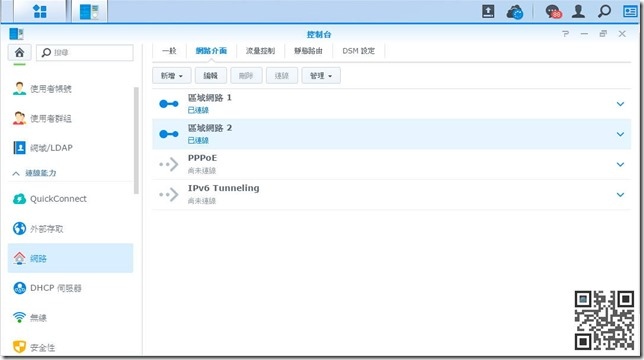
Task: Switch to the 網路介面 tab
Action: (211, 51)
